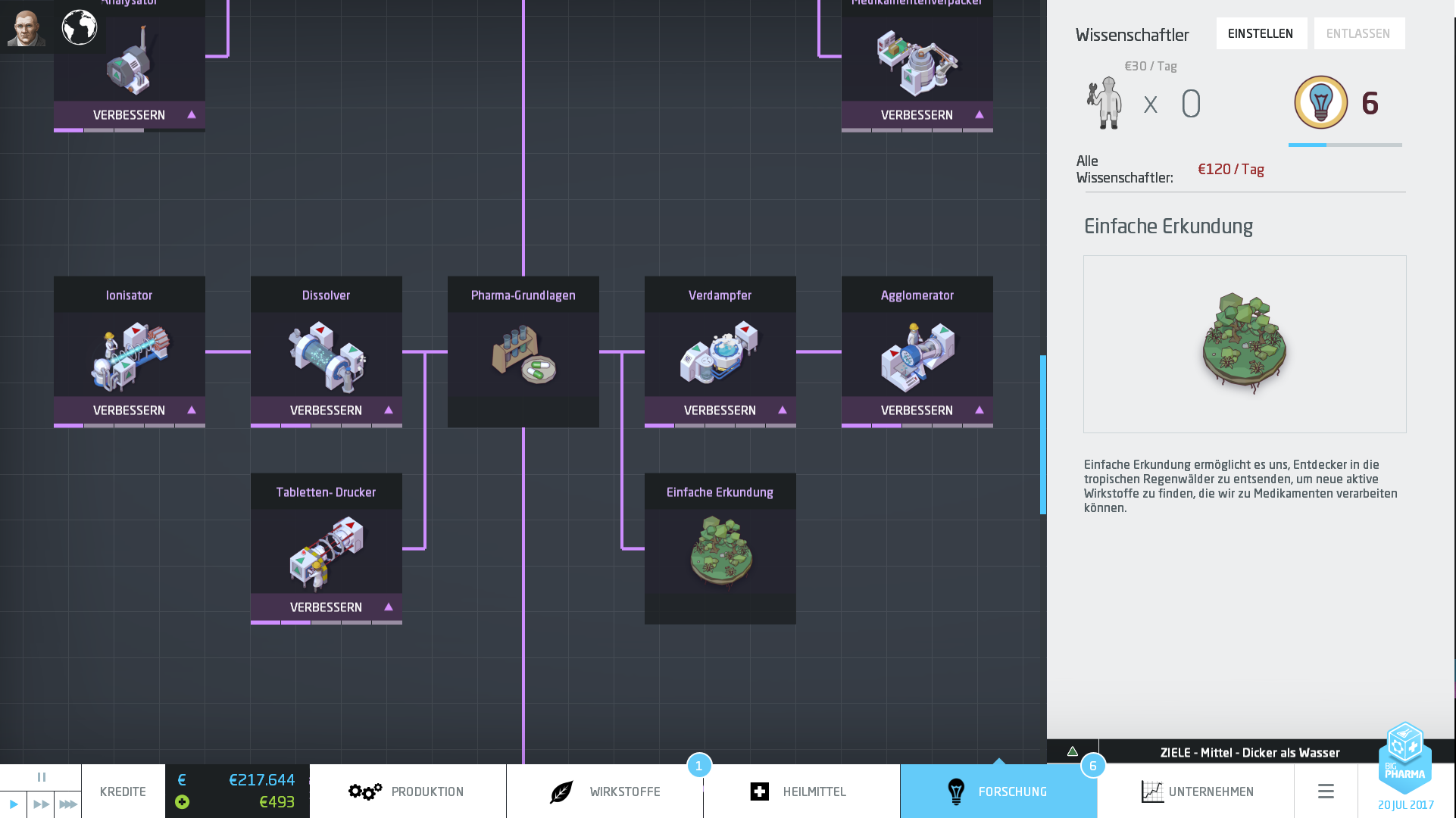
Task: Click Ziele - Mittel - Dicker als Wasser
Action: [x=1250, y=752]
